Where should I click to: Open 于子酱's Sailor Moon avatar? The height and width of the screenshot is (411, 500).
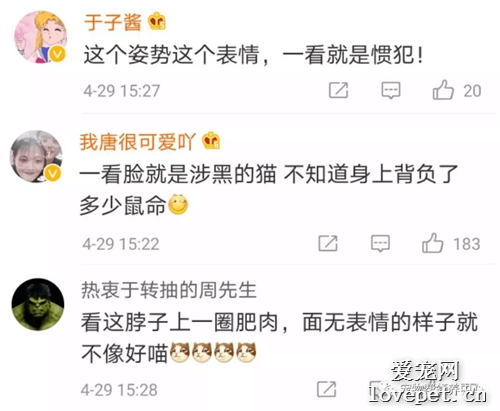40,37
